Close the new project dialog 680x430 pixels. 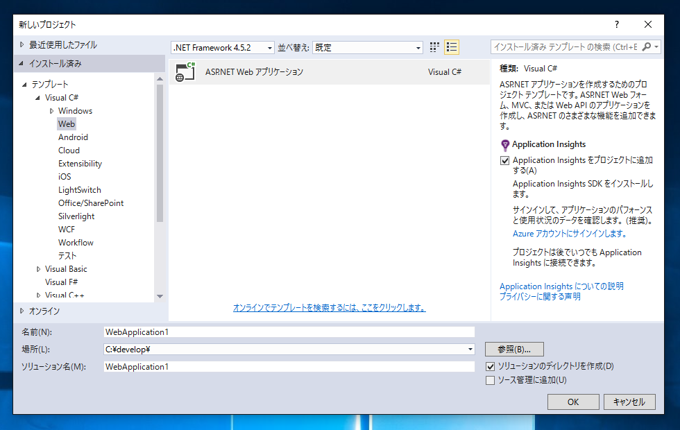[x=648, y=25]
